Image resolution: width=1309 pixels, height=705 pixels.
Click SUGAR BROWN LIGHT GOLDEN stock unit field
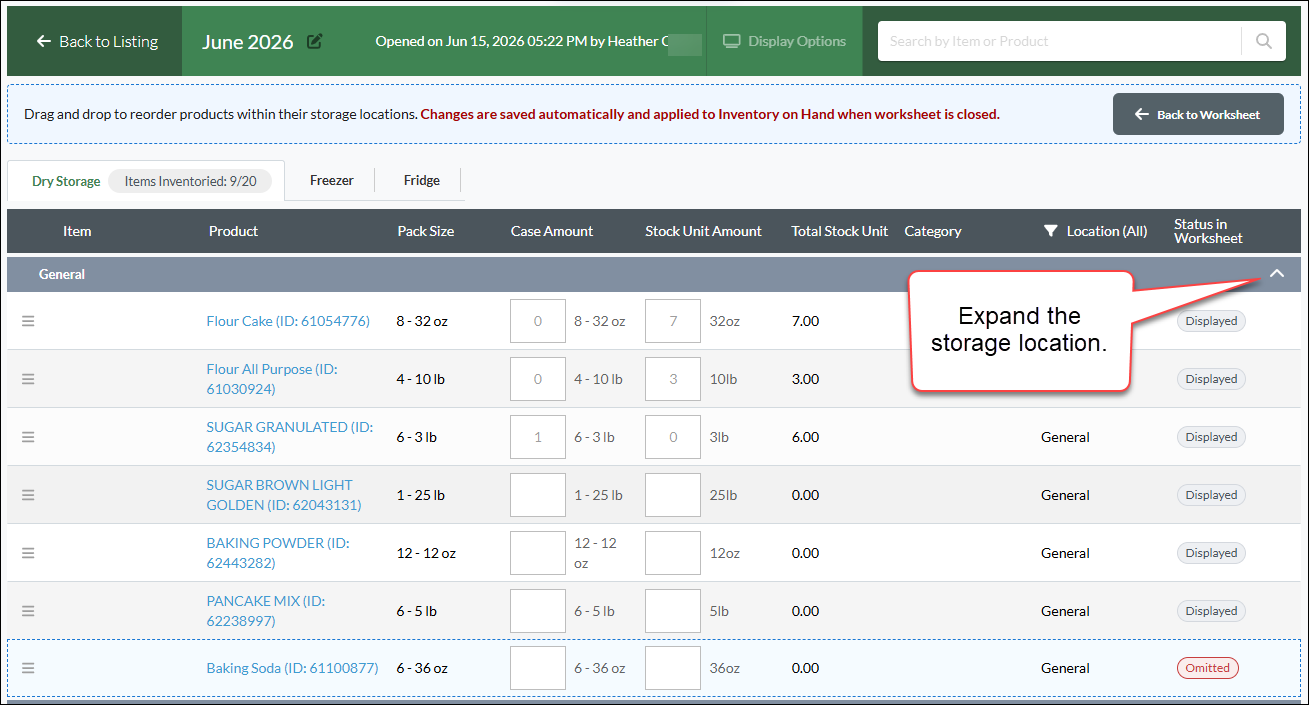click(x=673, y=495)
